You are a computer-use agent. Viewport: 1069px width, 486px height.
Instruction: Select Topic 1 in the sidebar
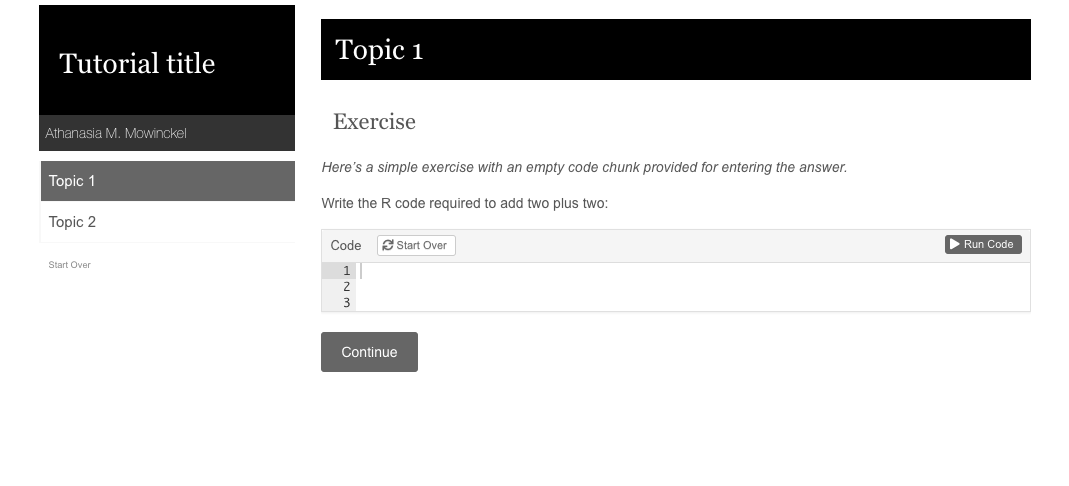pyautogui.click(x=168, y=181)
